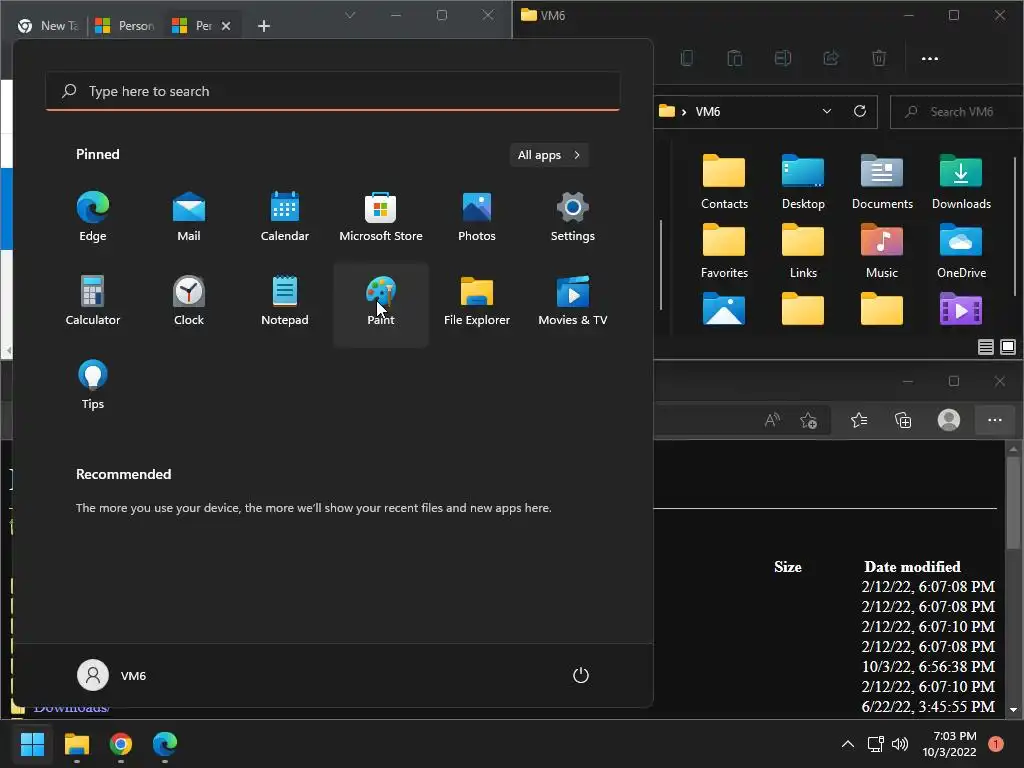Switch File Explorer to large icons view
Screen dimensions: 1024x768
[1008, 347]
